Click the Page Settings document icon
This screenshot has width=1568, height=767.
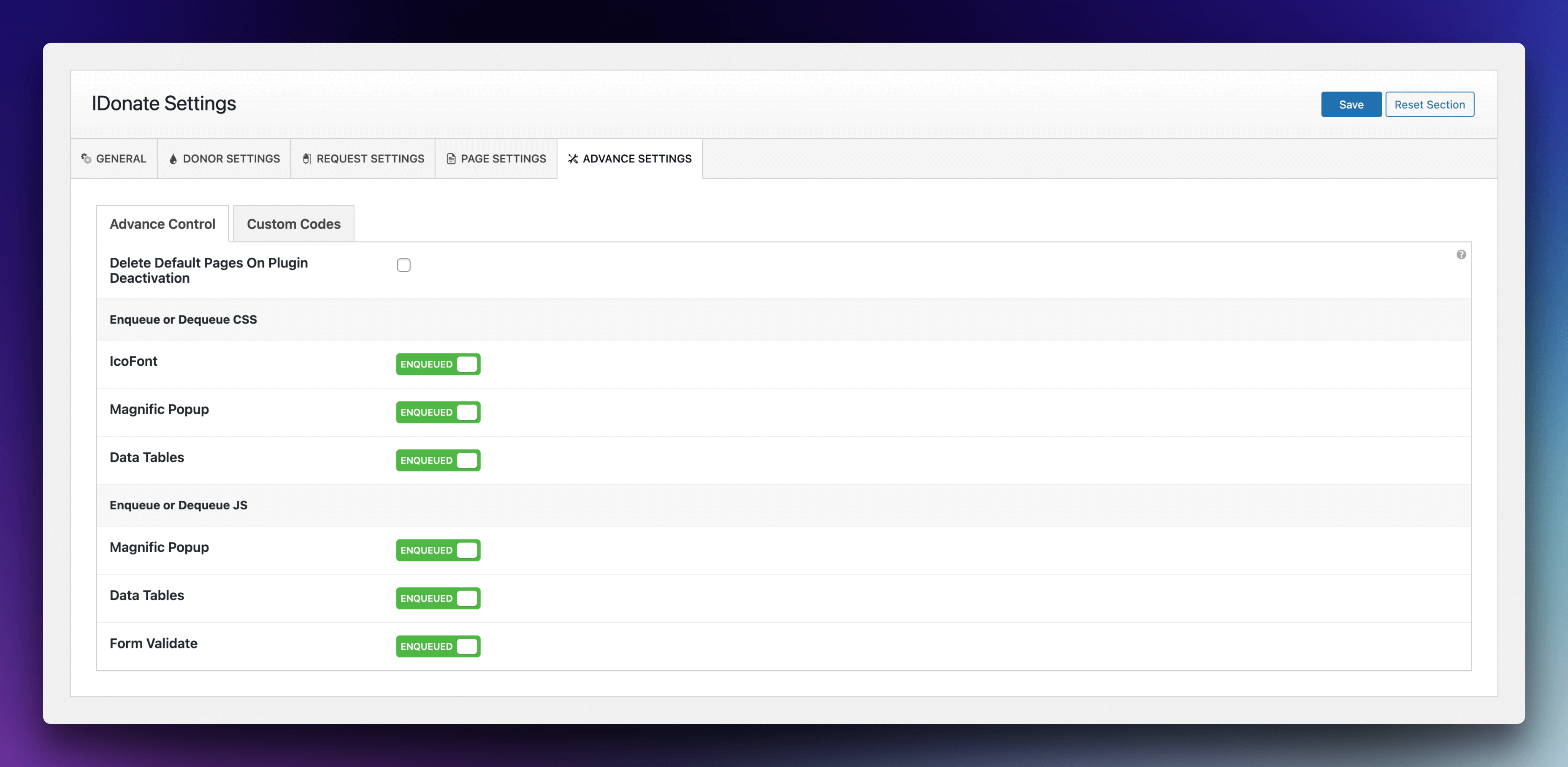[451, 158]
